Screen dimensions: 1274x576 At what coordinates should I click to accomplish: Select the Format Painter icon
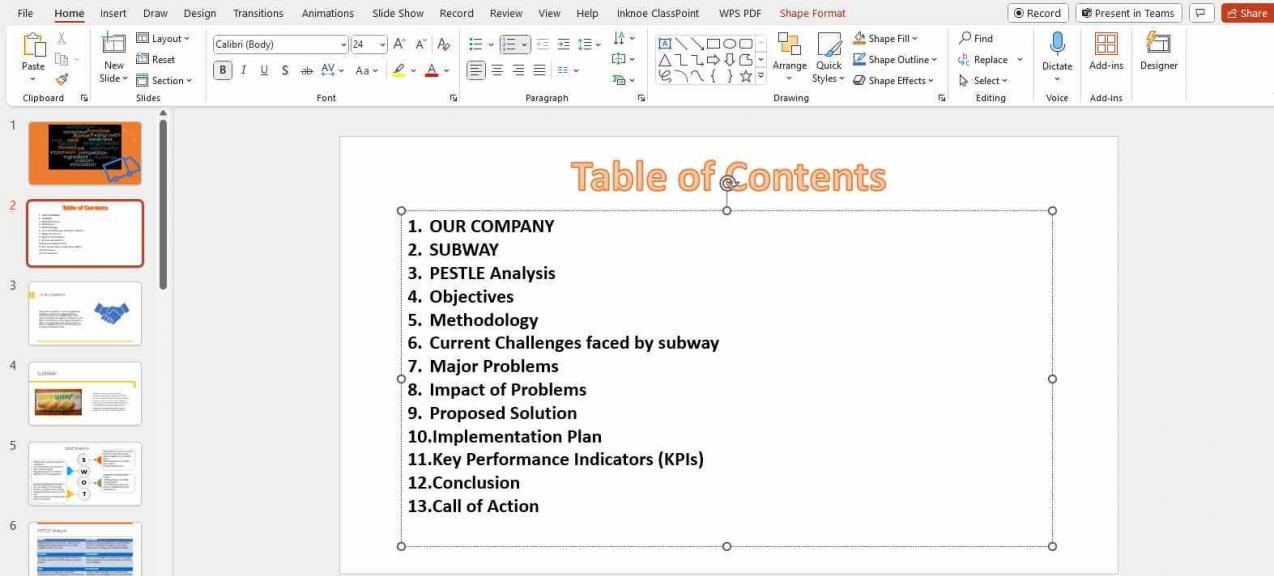pos(60,78)
